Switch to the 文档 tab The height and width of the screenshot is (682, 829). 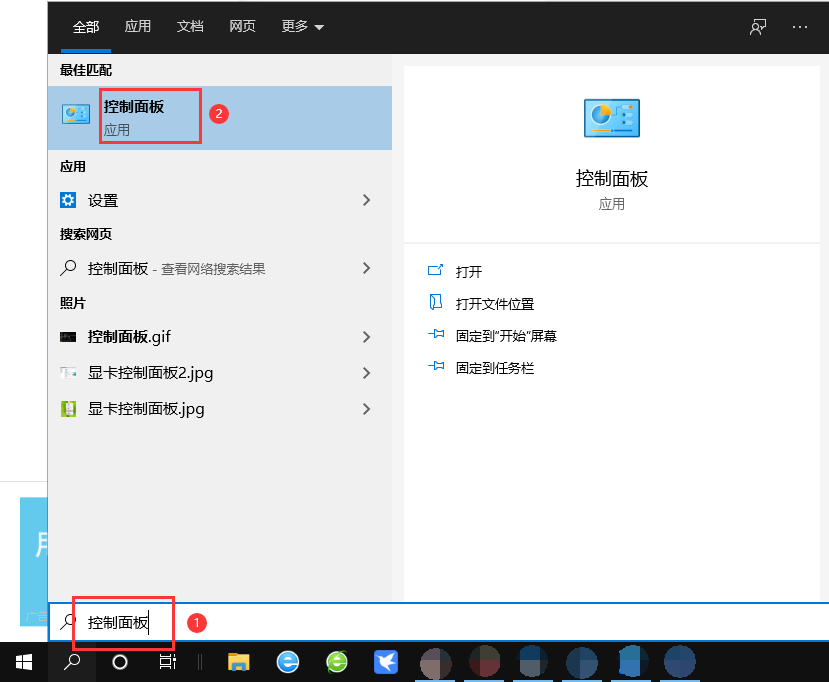[190, 27]
